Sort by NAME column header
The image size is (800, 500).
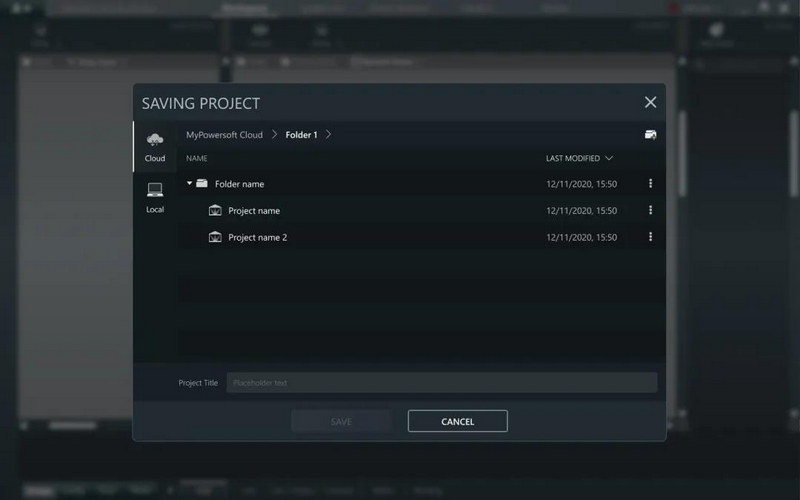coord(196,158)
